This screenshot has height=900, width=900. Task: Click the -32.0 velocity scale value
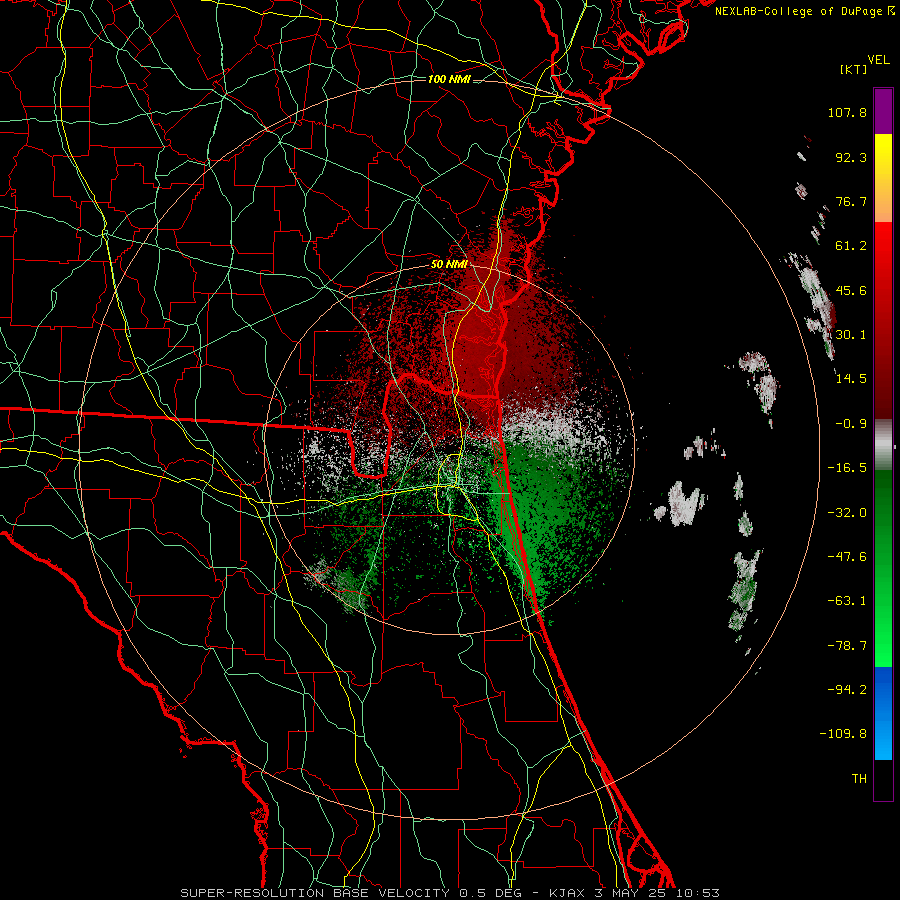tap(847, 513)
